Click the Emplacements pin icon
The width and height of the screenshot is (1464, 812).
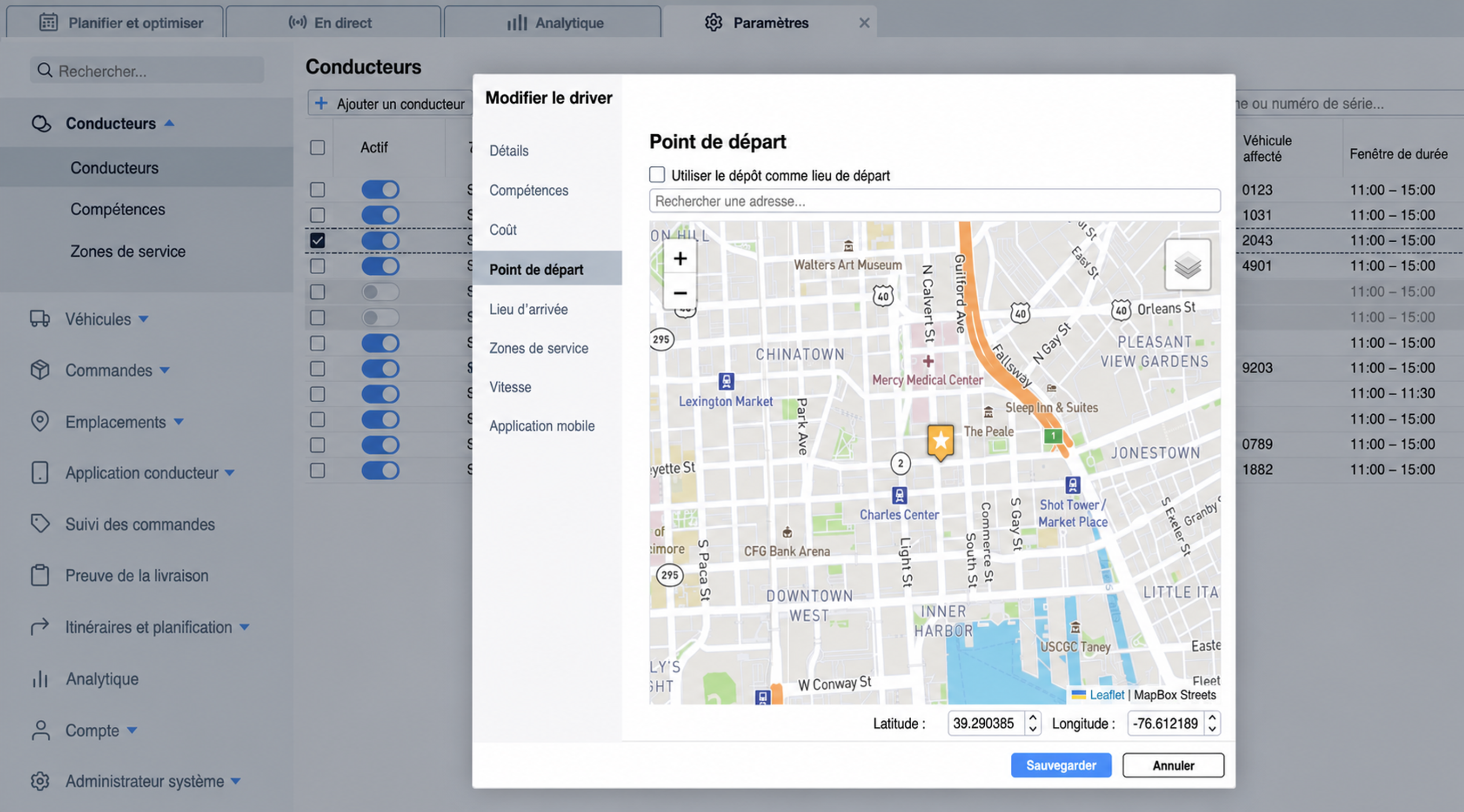pos(40,422)
